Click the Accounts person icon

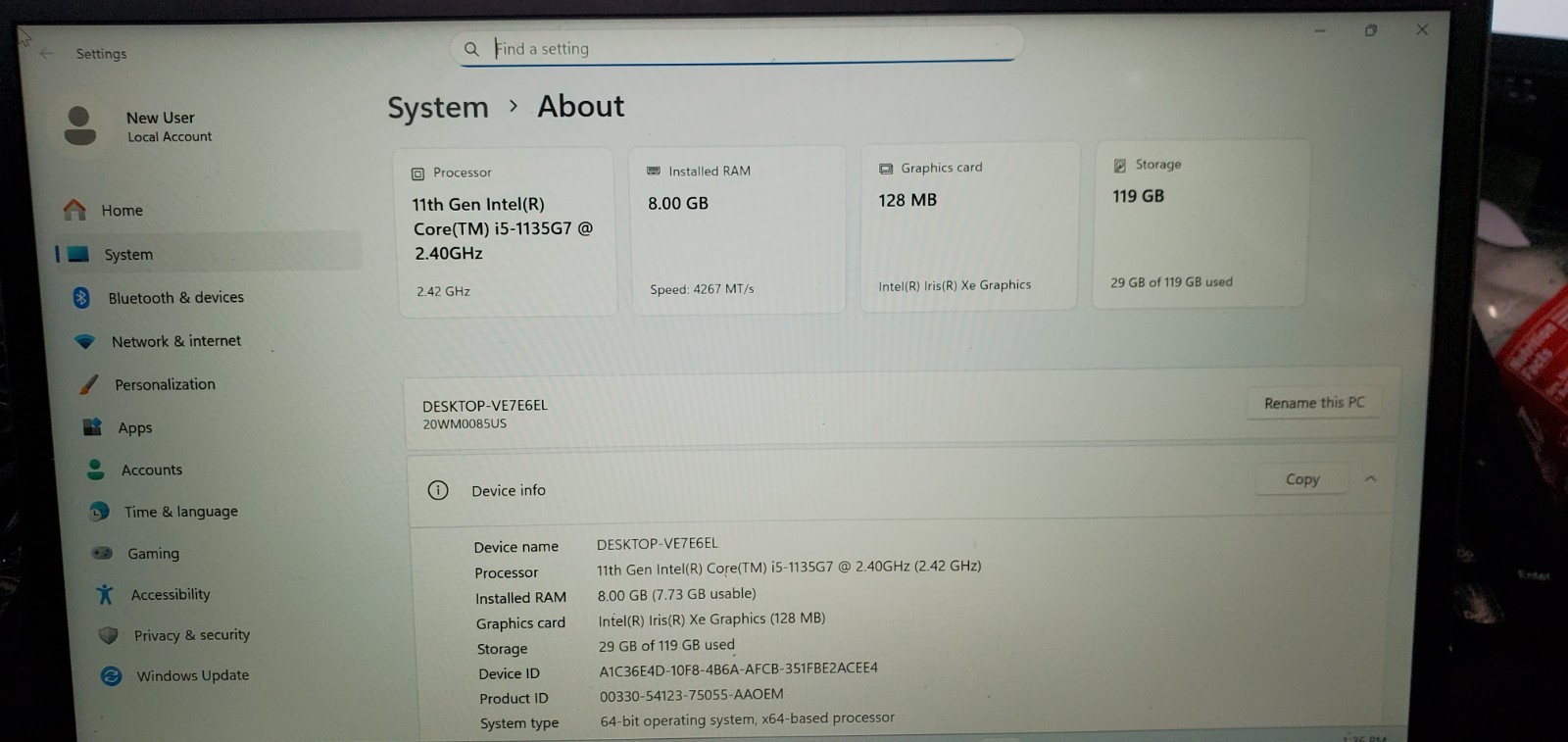pos(95,470)
